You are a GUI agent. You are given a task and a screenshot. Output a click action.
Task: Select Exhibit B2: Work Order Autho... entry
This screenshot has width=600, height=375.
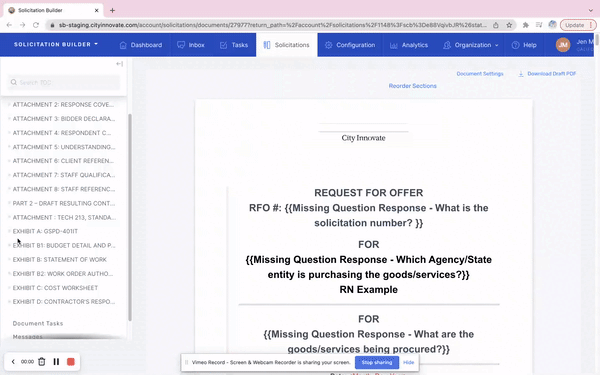tap(63, 274)
